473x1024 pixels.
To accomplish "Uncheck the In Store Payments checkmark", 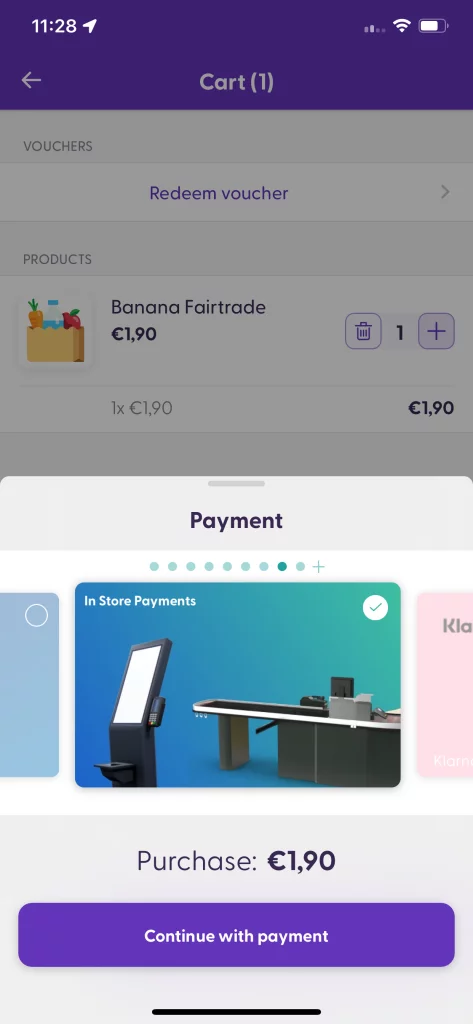I will click(x=375, y=608).
